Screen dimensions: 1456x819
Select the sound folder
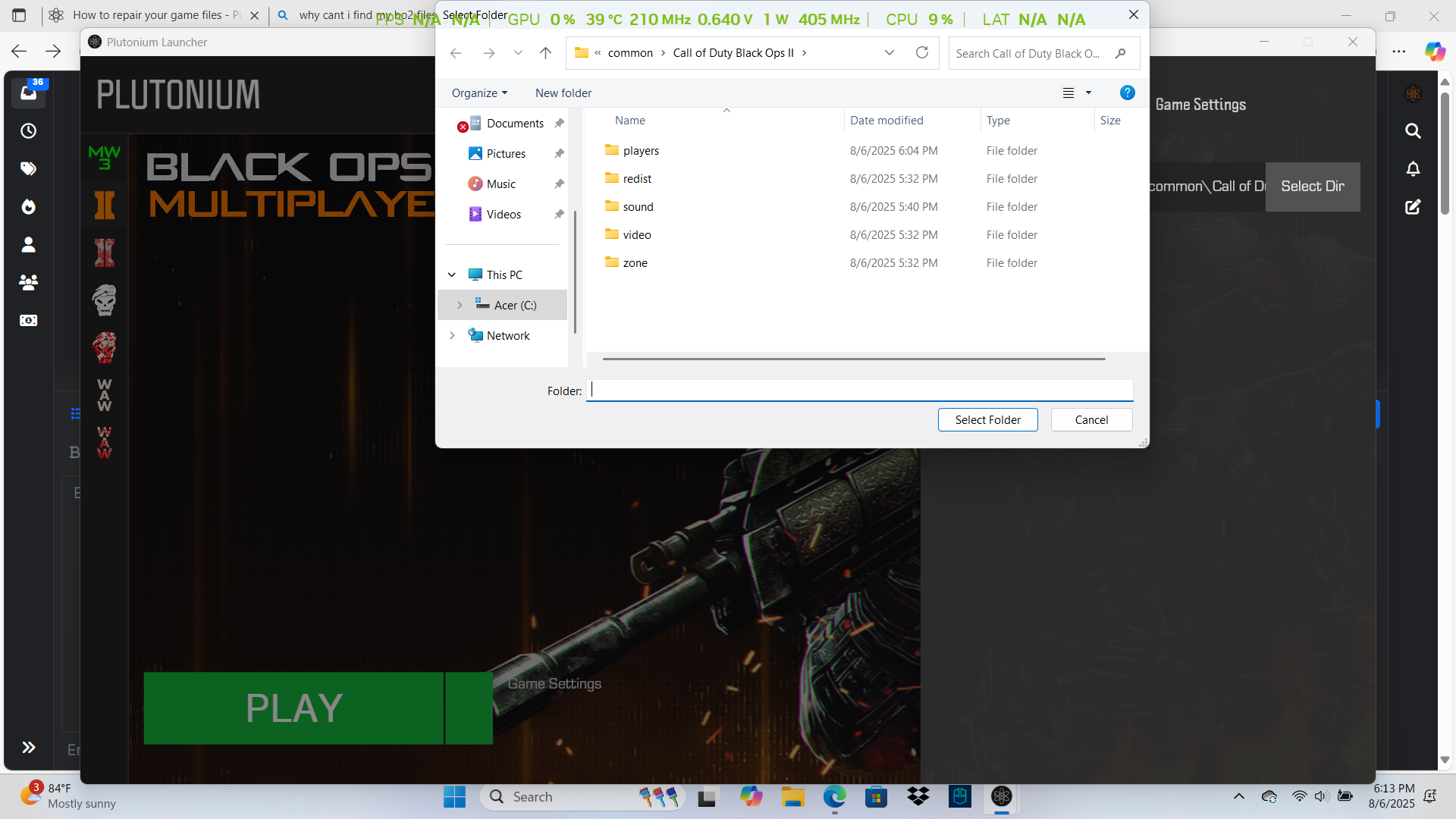click(638, 206)
